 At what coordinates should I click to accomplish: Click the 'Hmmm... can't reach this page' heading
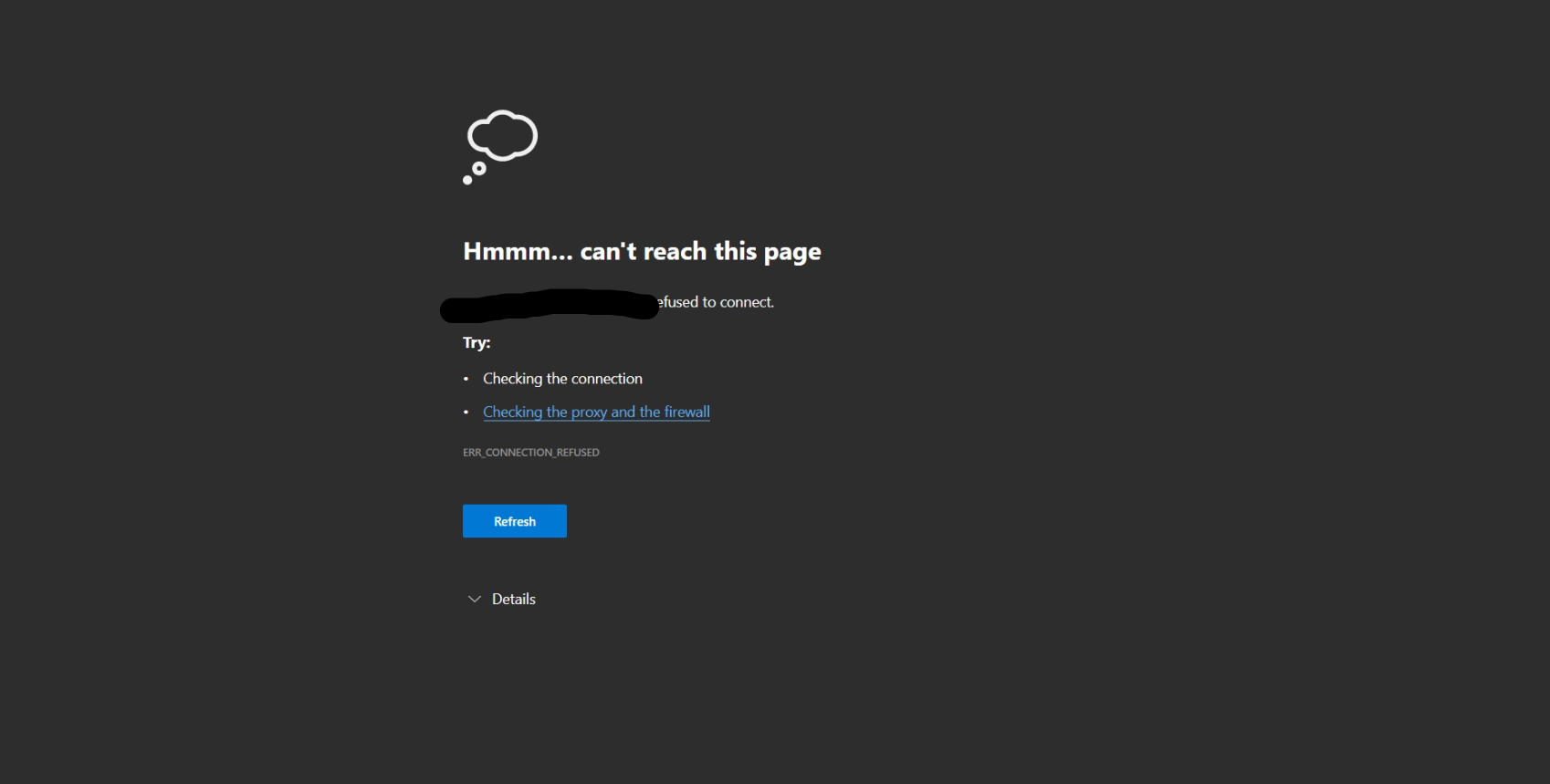coord(642,252)
